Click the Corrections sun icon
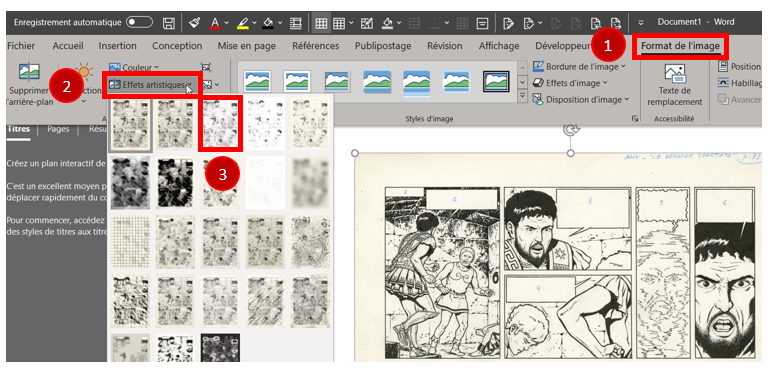768x370 pixels. pos(84,72)
